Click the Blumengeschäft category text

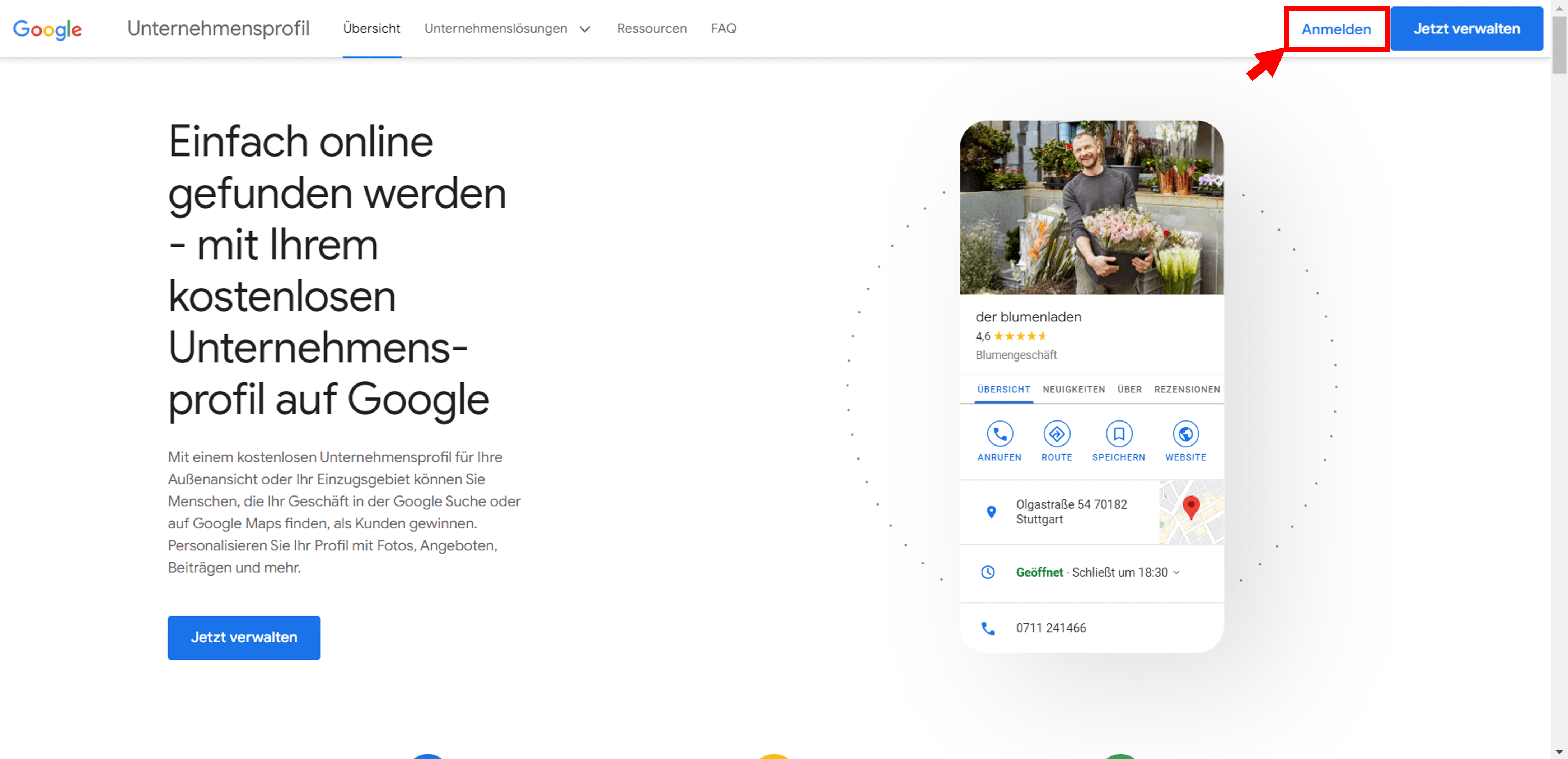(1016, 355)
